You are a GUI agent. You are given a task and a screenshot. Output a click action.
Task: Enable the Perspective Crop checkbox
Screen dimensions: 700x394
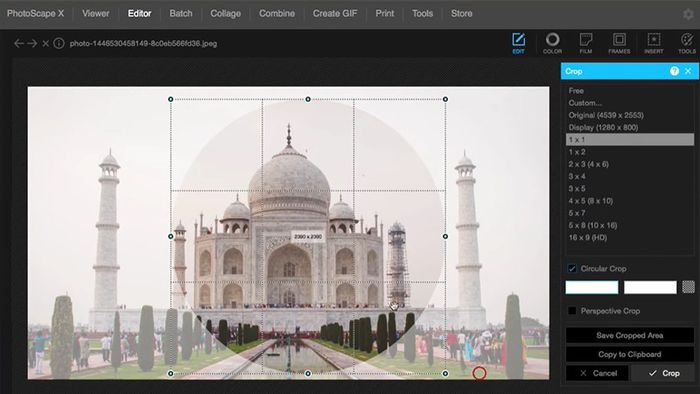(572, 311)
